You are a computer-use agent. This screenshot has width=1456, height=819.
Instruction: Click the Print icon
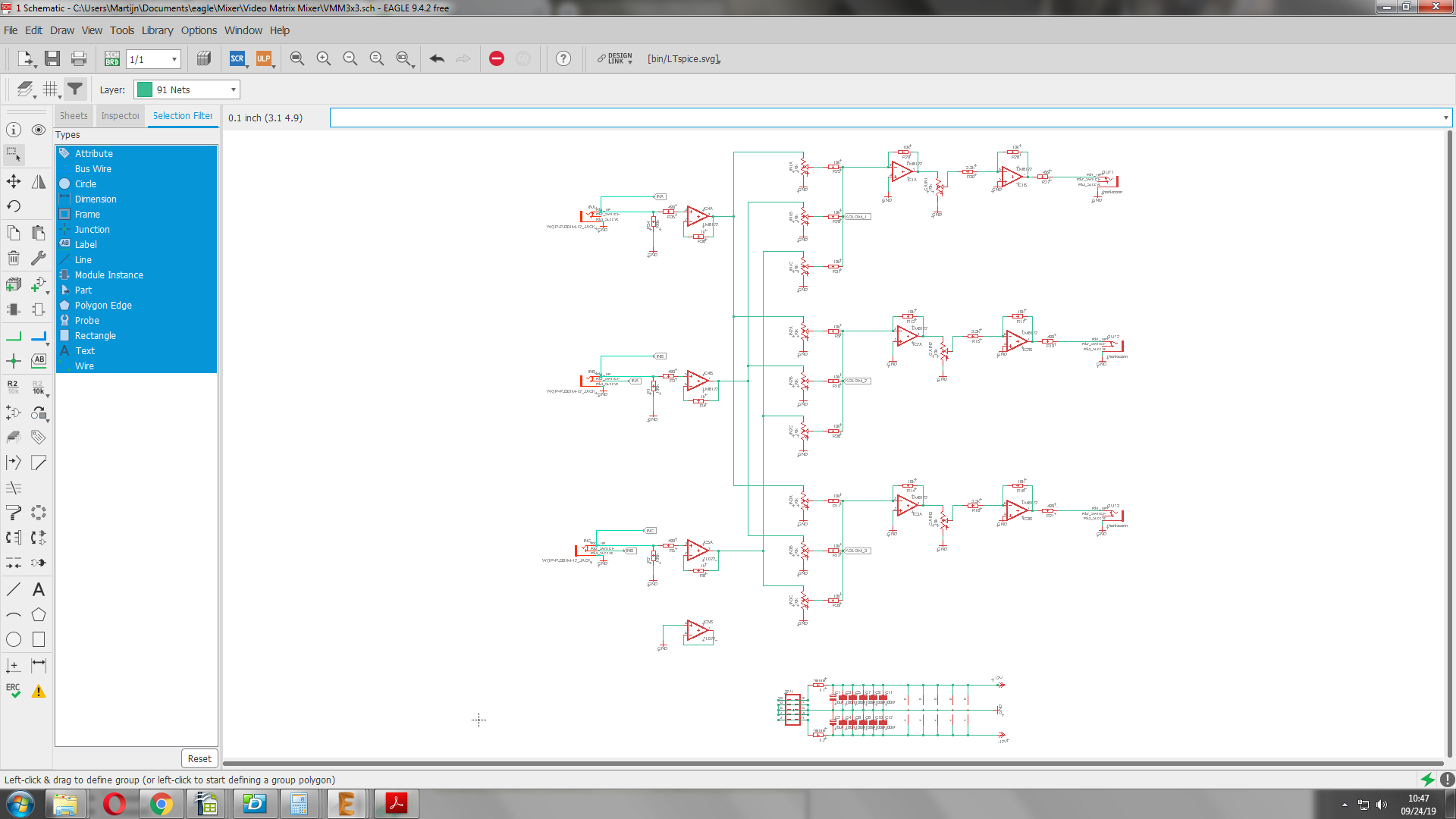[x=79, y=58]
